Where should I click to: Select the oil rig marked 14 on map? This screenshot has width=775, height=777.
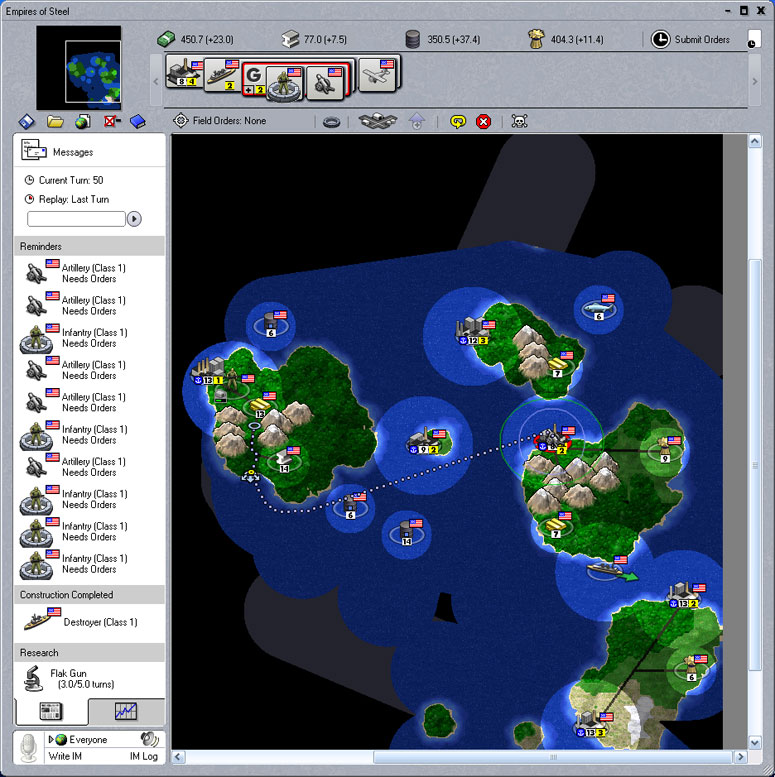point(406,533)
